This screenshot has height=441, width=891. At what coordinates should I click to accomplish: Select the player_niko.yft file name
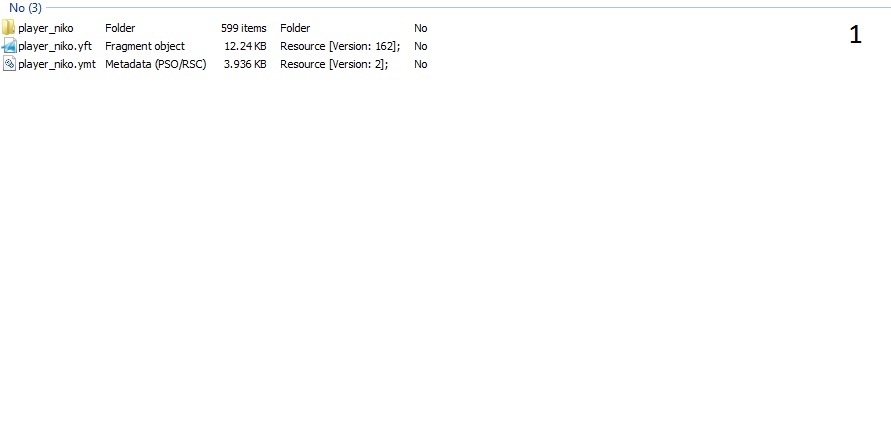[55, 46]
